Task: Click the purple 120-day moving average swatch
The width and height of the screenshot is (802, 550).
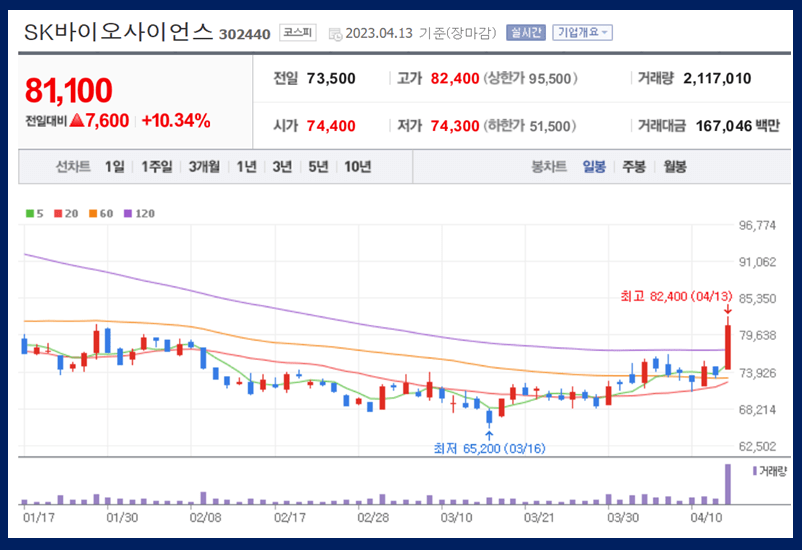Action: point(128,213)
